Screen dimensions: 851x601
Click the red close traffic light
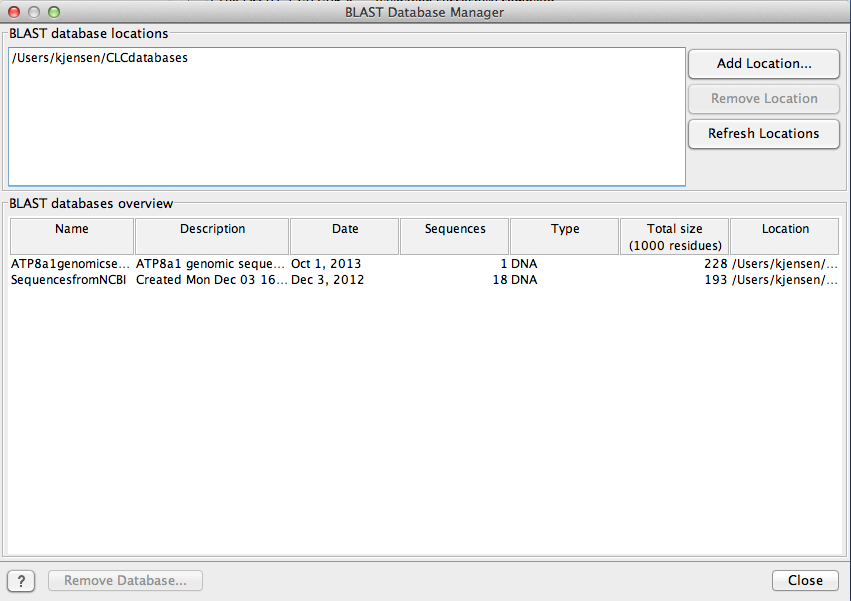point(12,11)
